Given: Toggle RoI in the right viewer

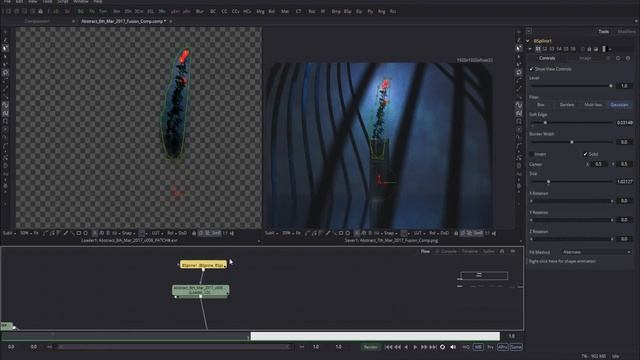Looking at the screenshot, I should coord(432,233).
